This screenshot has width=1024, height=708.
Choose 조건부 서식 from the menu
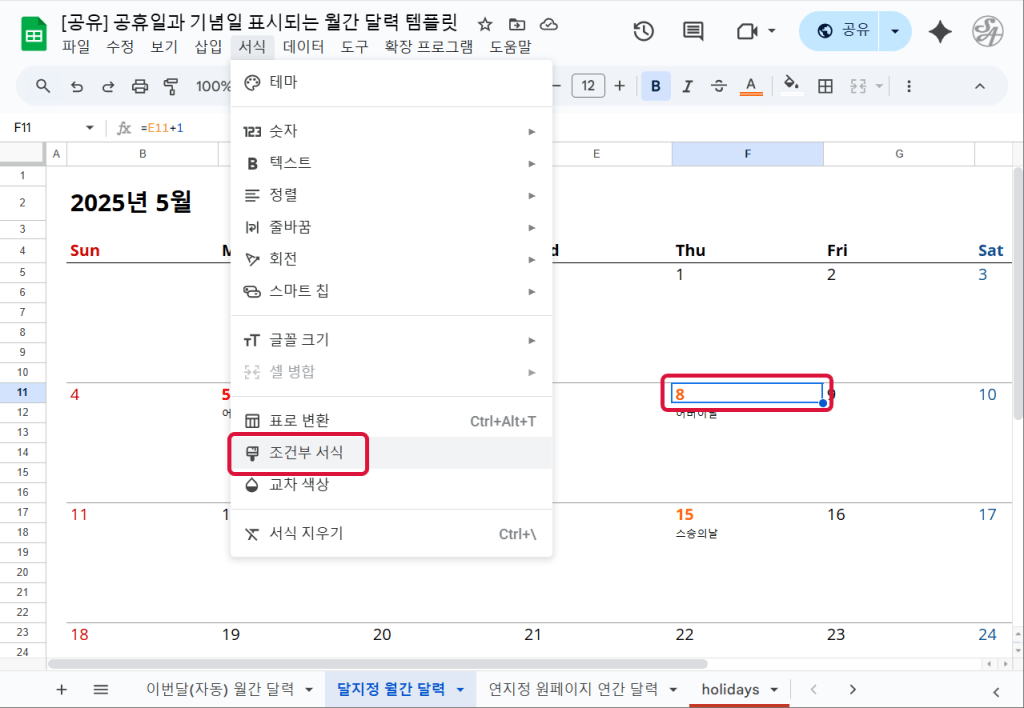click(x=306, y=453)
